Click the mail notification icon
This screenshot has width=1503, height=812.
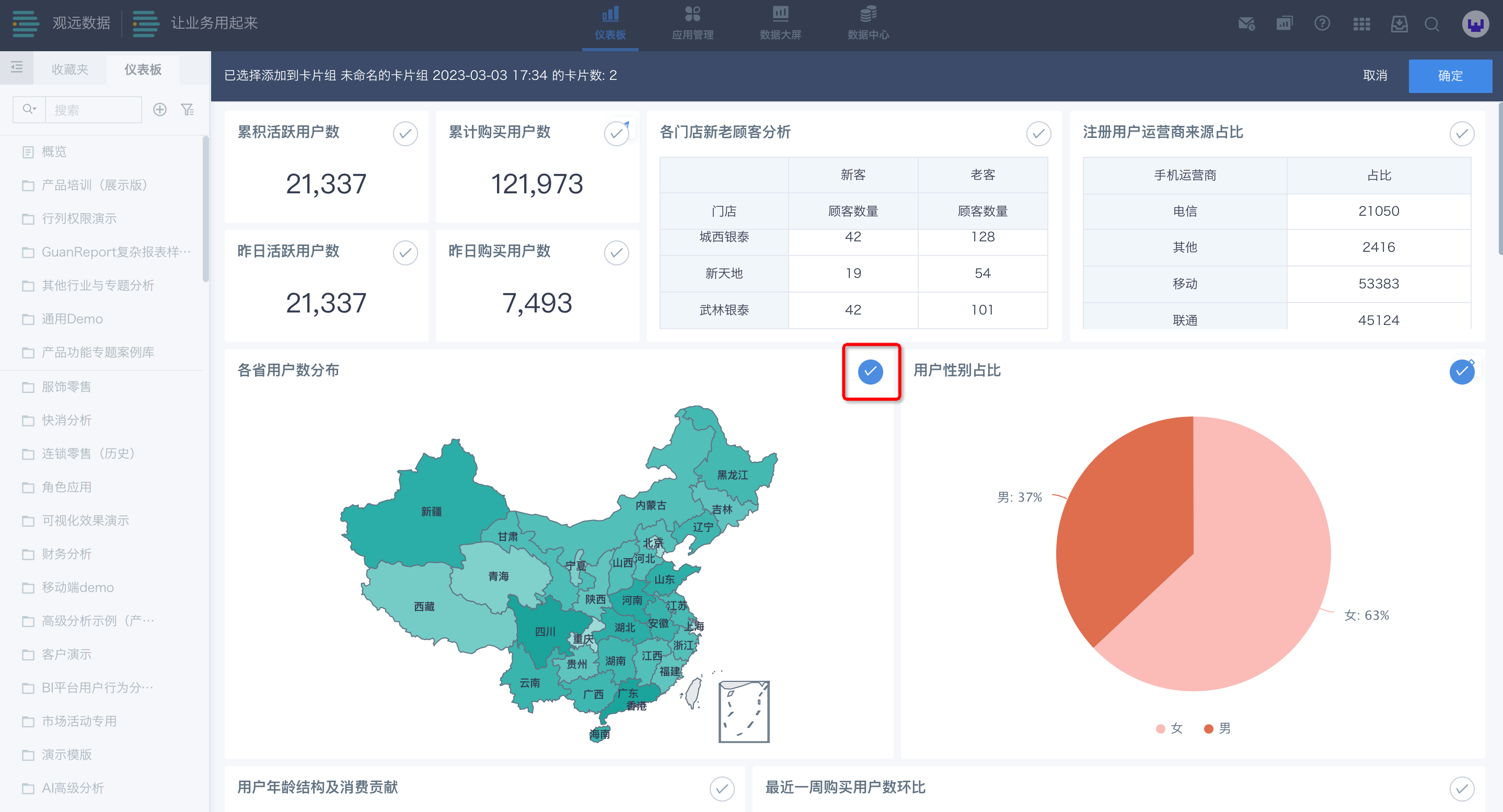1246,24
